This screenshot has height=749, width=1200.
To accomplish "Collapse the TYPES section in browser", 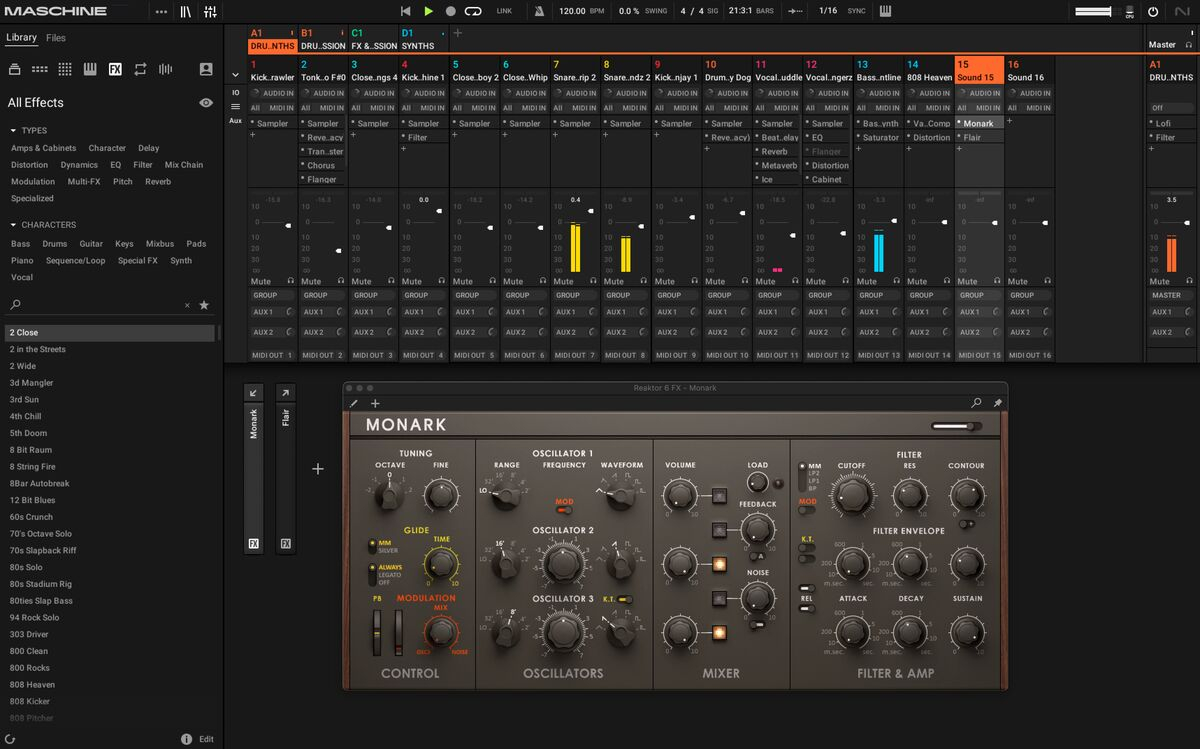I will point(13,131).
